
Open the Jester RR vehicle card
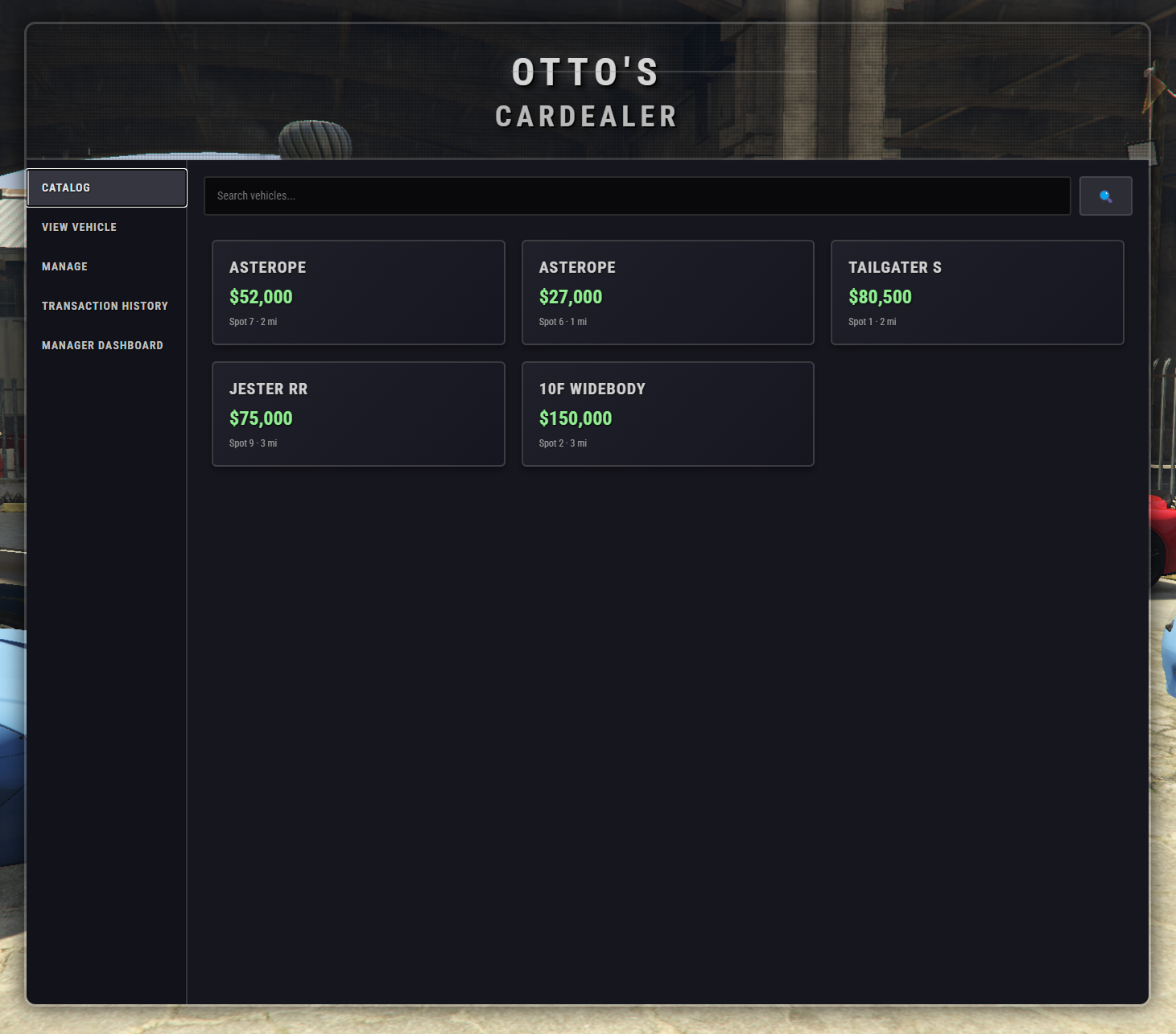pyautogui.click(x=358, y=414)
